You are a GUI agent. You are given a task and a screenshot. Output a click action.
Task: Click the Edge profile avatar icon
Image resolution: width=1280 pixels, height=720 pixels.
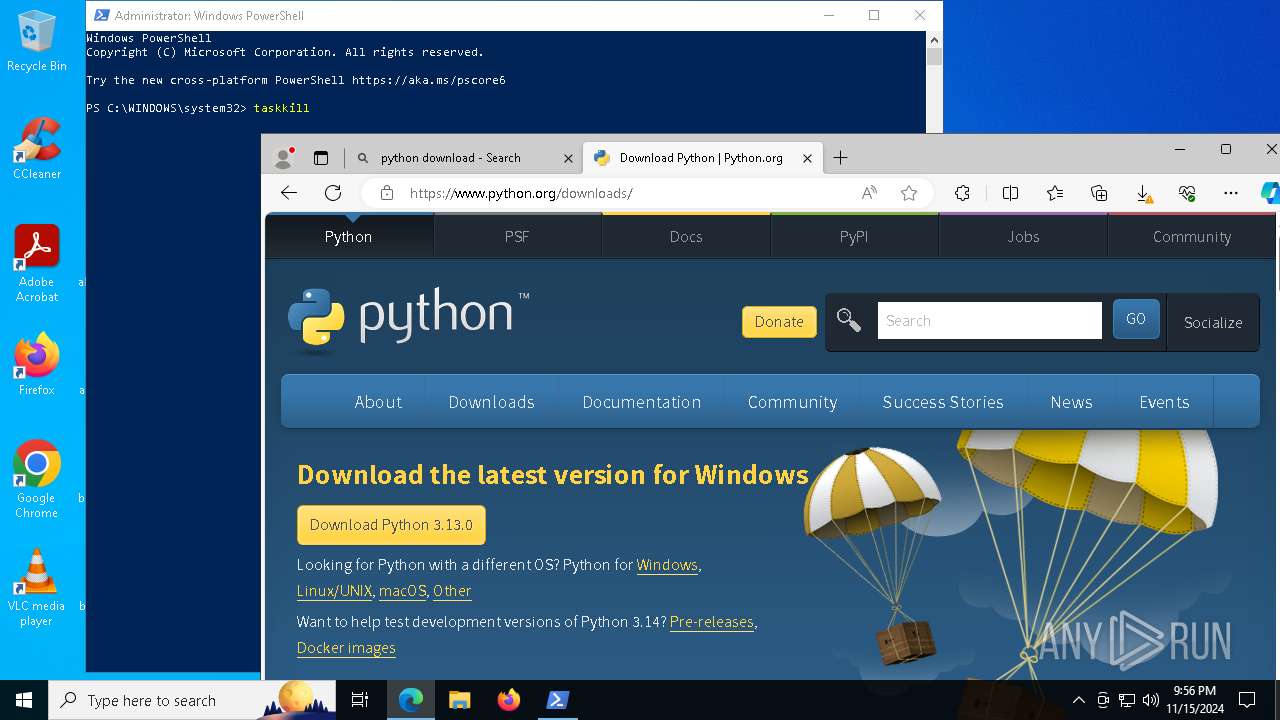coord(284,158)
